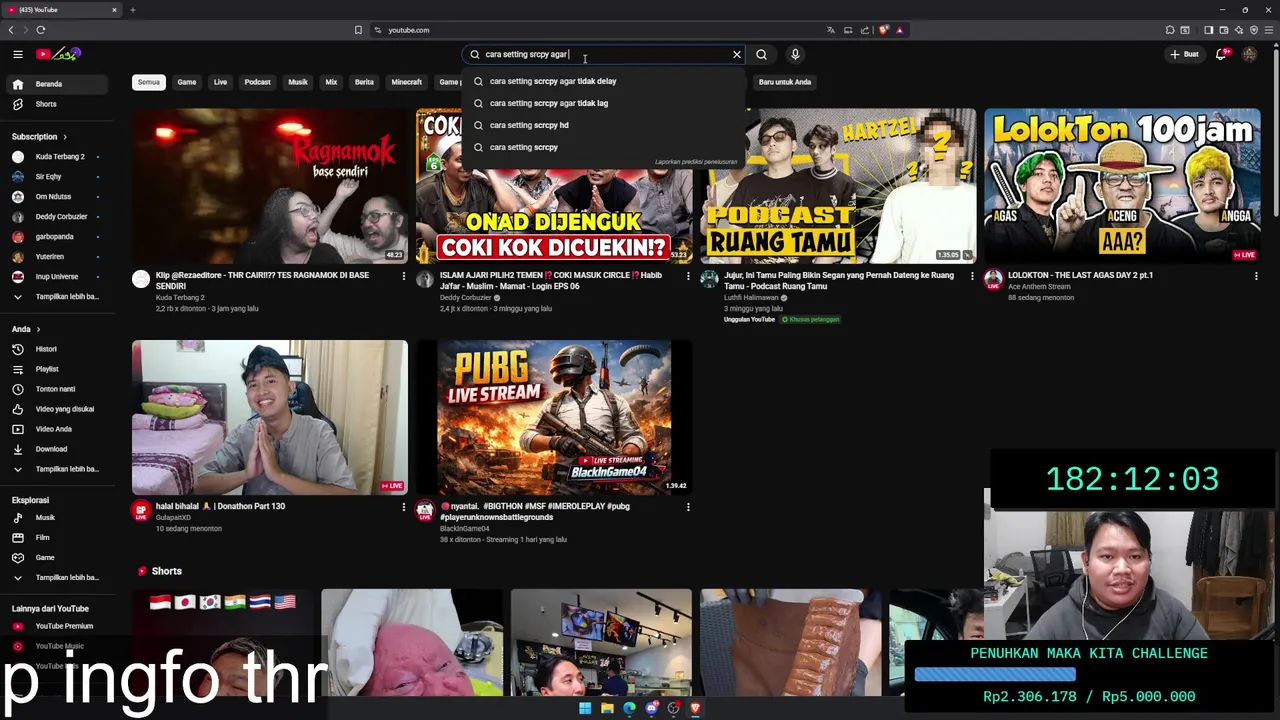The image size is (1280, 720).
Task: Expand more Eksplorasi items below Game
Action: (56, 578)
